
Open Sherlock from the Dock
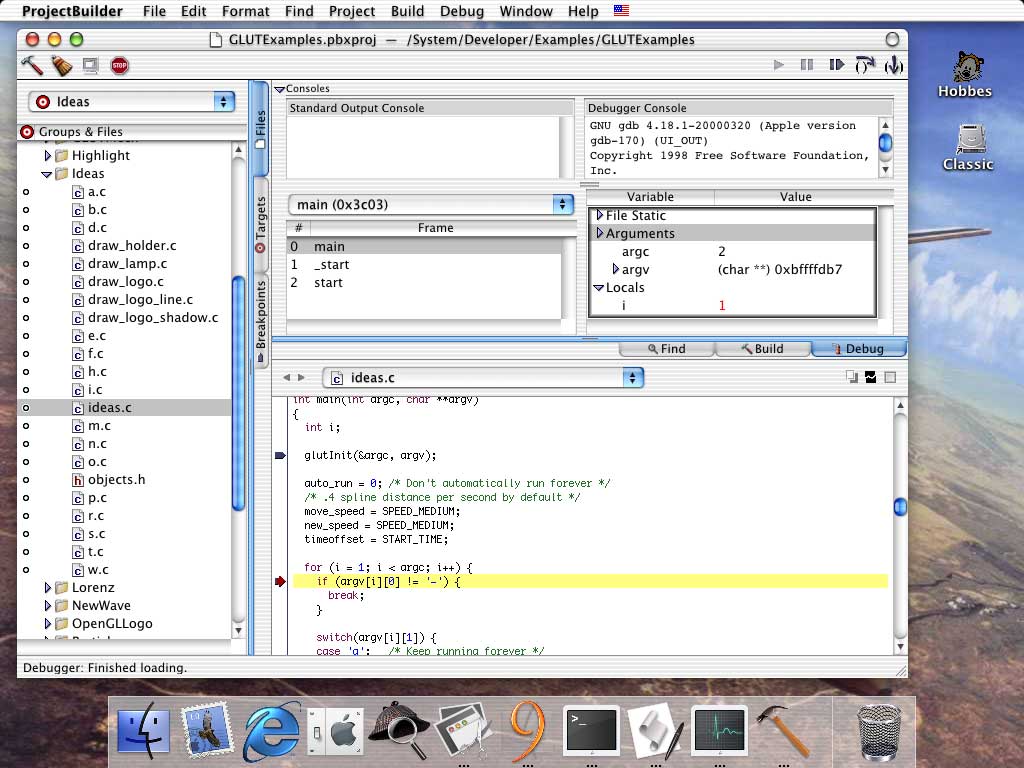click(x=398, y=729)
